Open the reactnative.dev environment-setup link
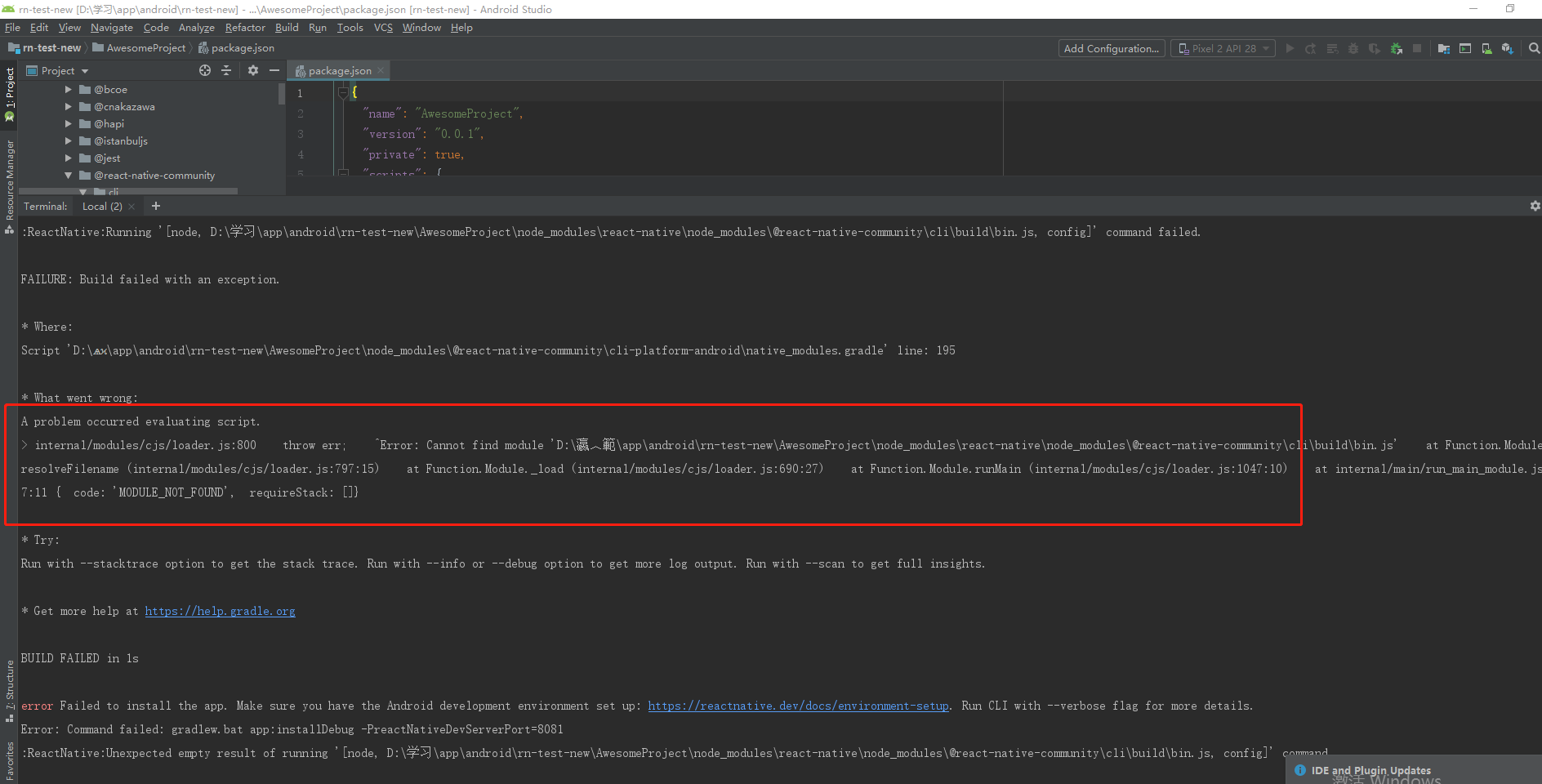The height and width of the screenshot is (784, 1542). (x=799, y=706)
